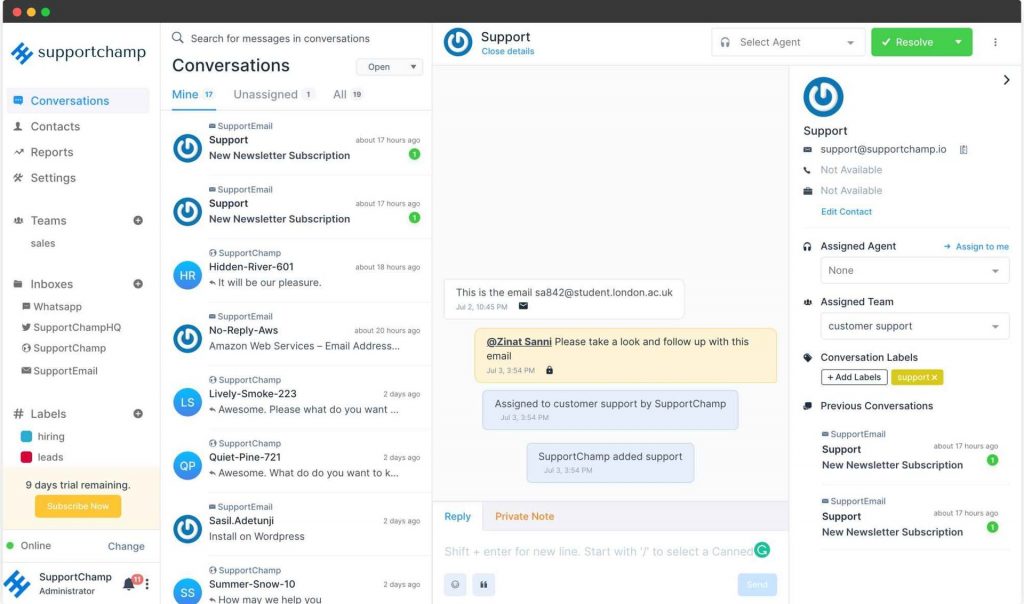Switch to the Mine conversations tab
The image size is (1024, 604).
[x=193, y=95]
